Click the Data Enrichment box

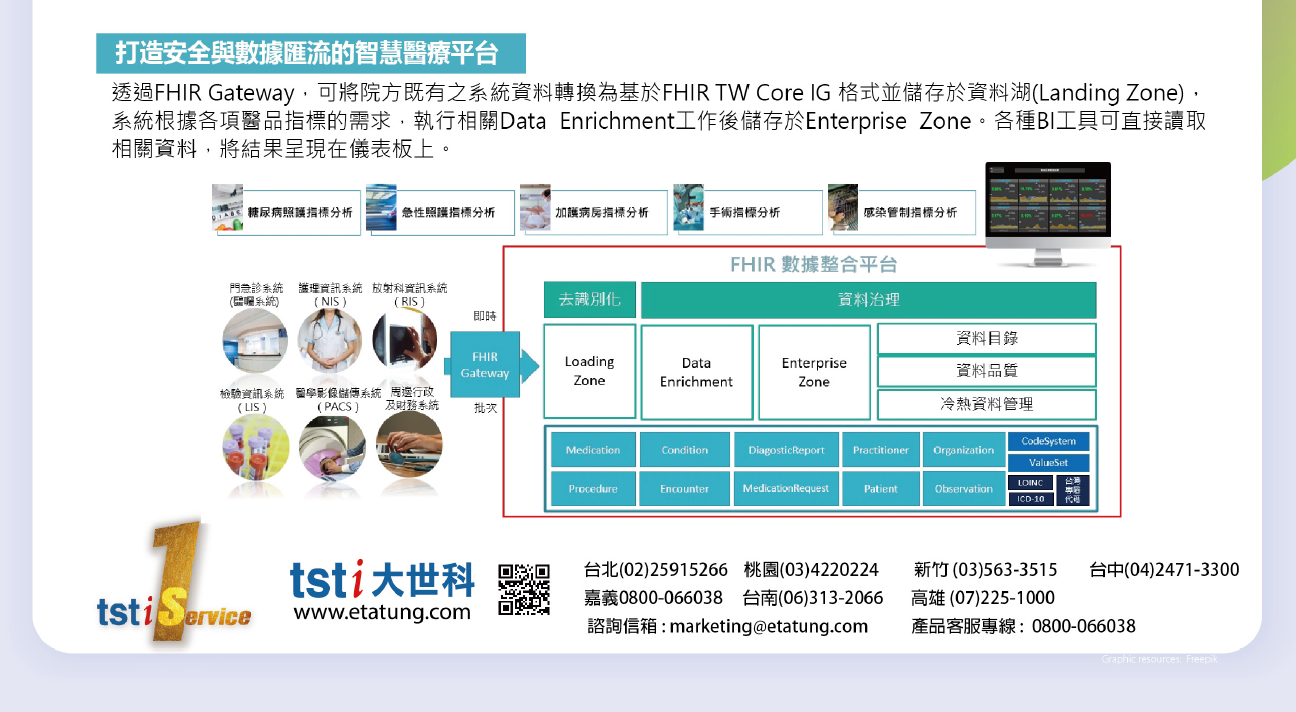696,372
